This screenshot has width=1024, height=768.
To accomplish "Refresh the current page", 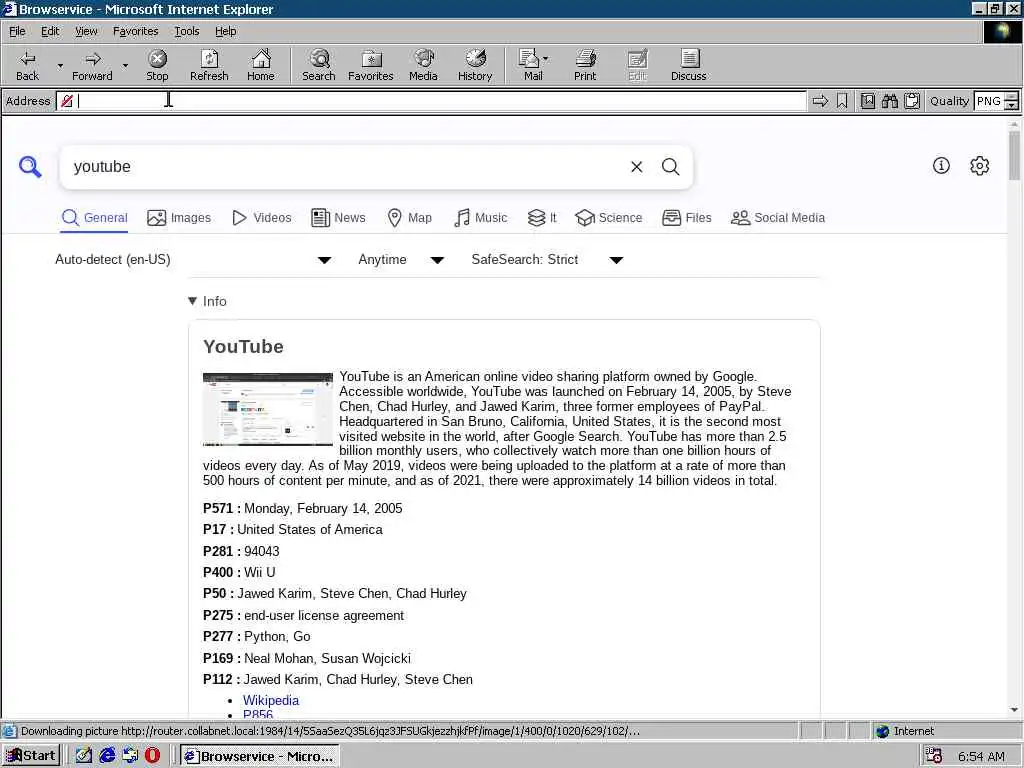I will point(209,65).
